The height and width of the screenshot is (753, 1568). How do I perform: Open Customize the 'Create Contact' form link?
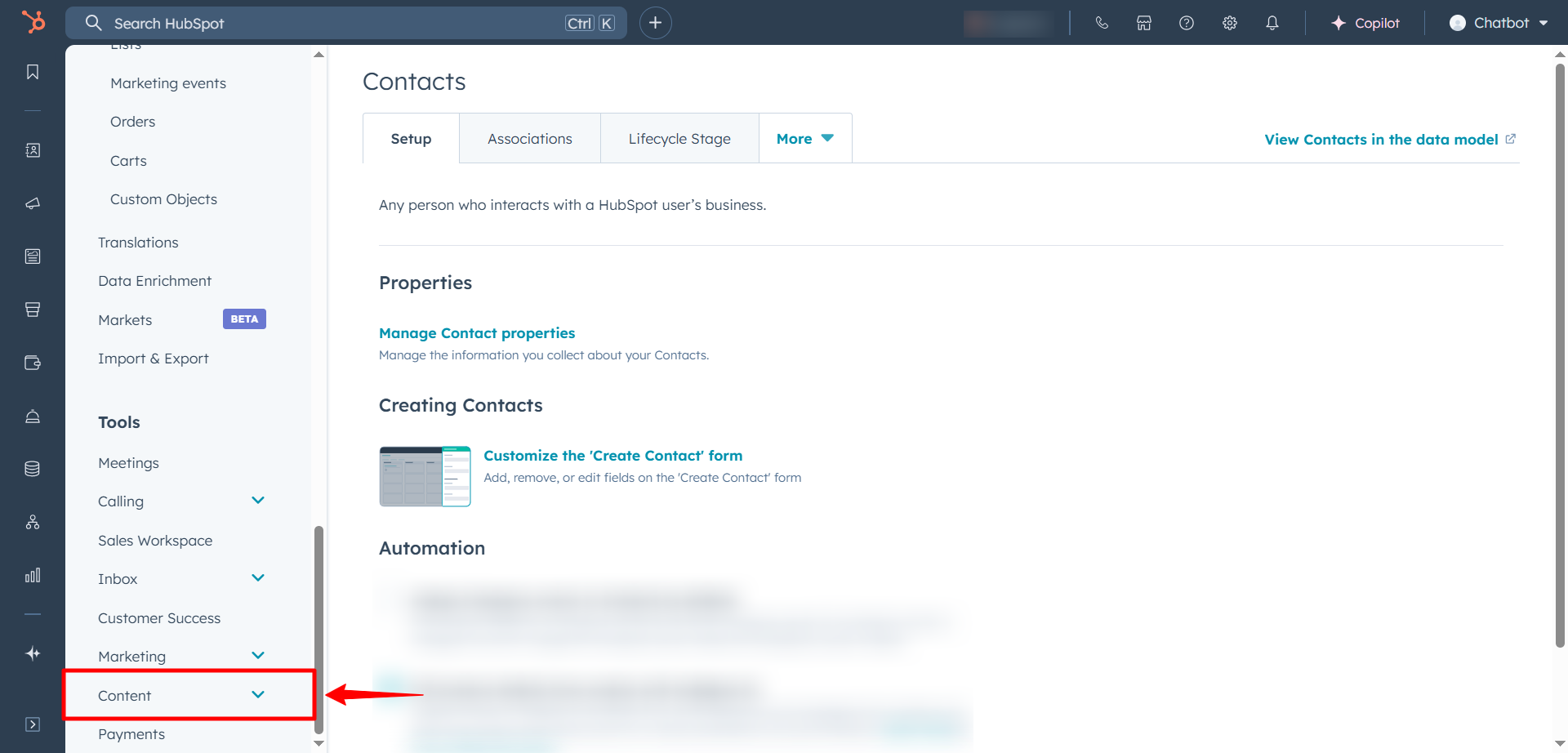coord(613,456)
